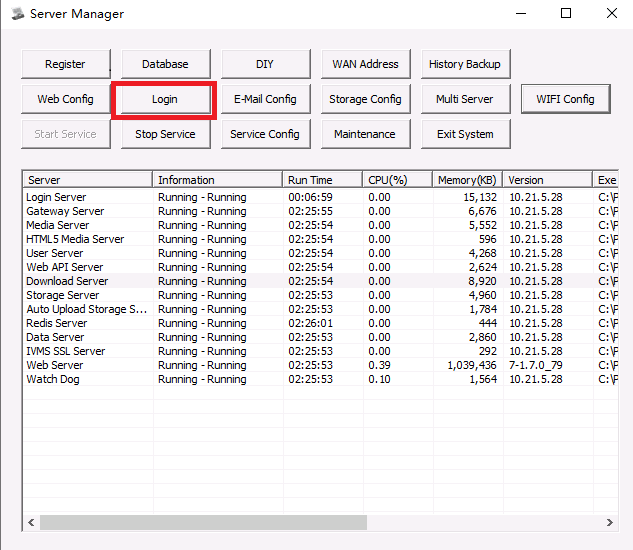Viewport: 633px width, 550px height.
Task: Open Storage Config
Action: [365, 99]
